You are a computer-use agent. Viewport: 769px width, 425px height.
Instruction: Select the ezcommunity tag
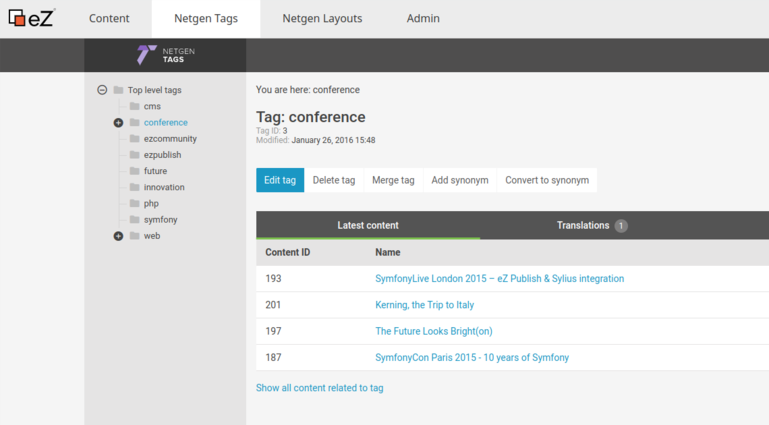point(170,139)
